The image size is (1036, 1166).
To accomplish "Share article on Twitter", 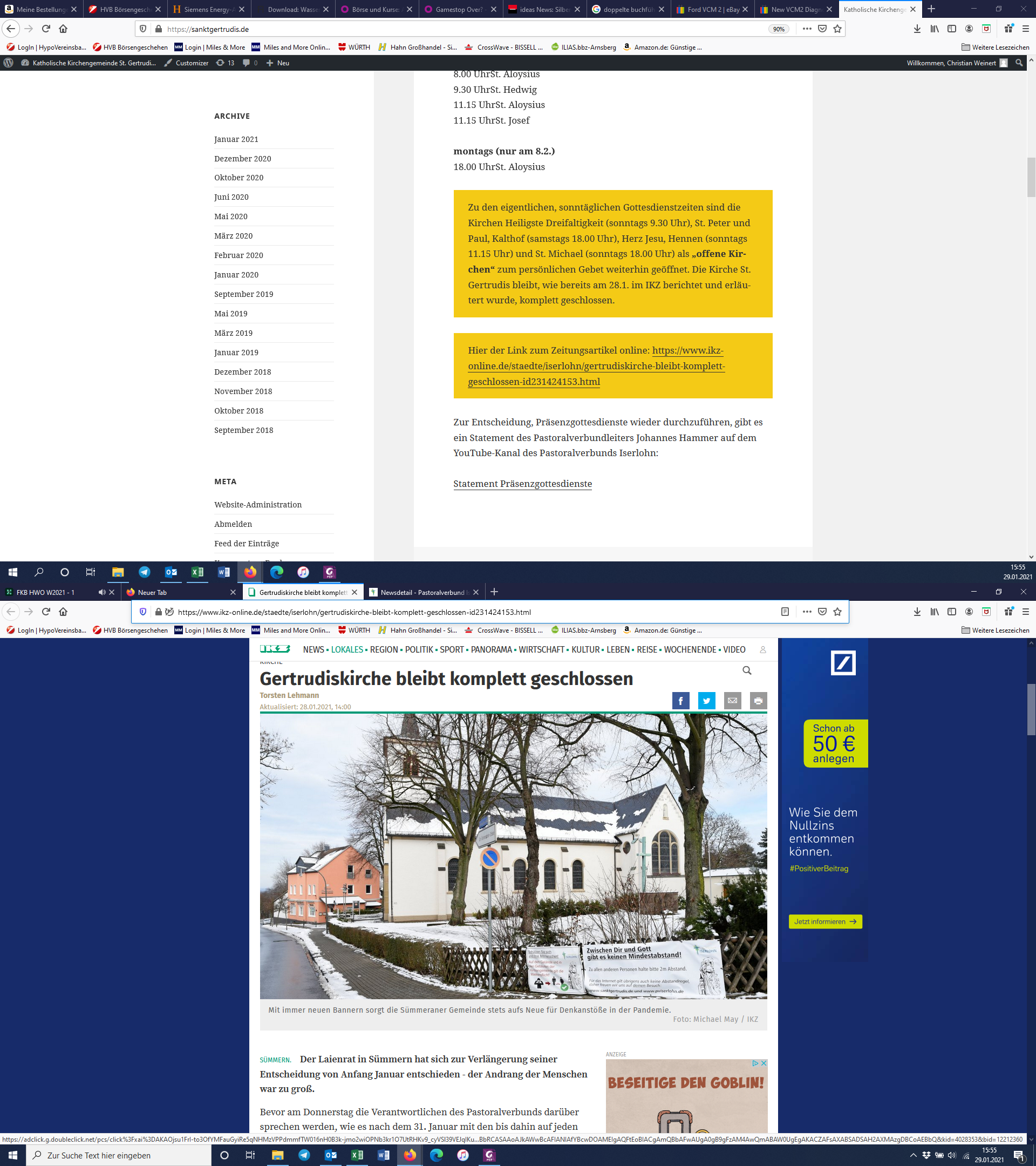I will click(706, 701).
